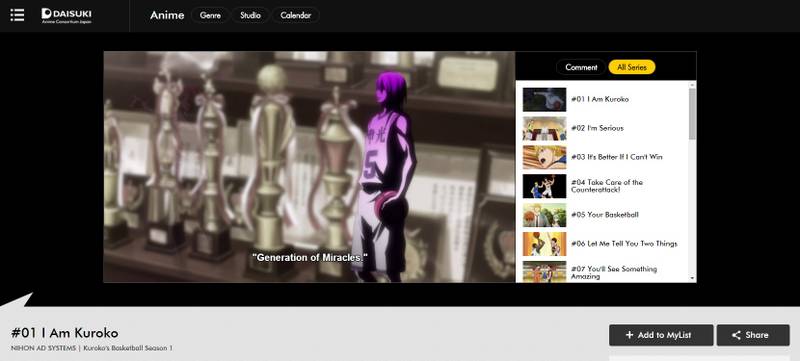Click the Anime section link
800x361 pixels.
[x=167, y=15]
